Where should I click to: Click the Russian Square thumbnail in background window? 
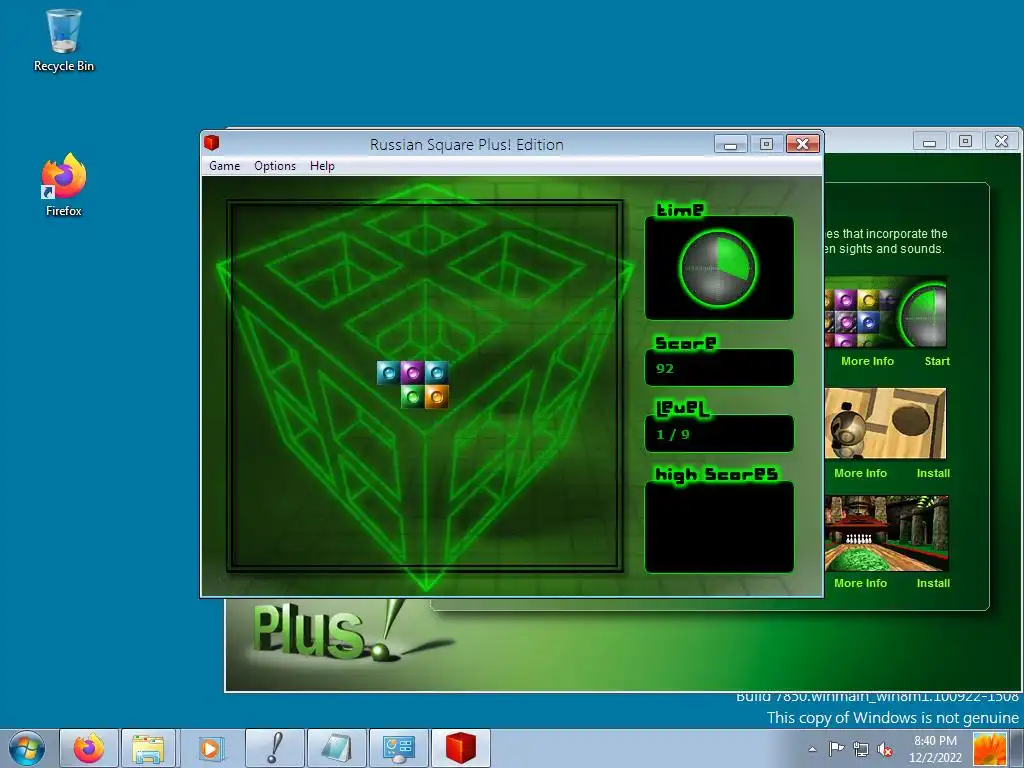[x=886, y=312]
